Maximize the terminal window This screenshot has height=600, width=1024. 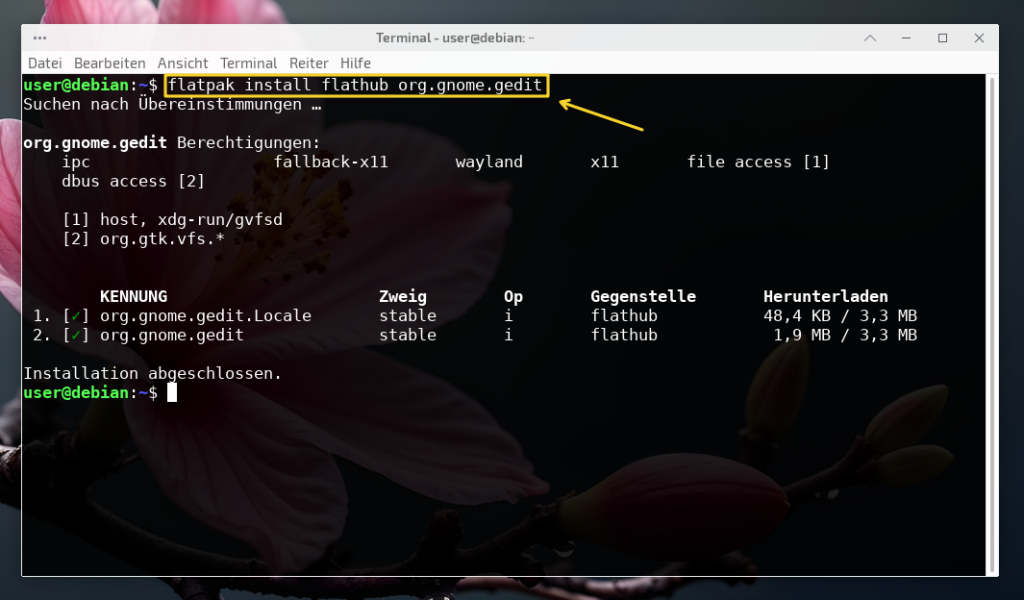point(942,38)
